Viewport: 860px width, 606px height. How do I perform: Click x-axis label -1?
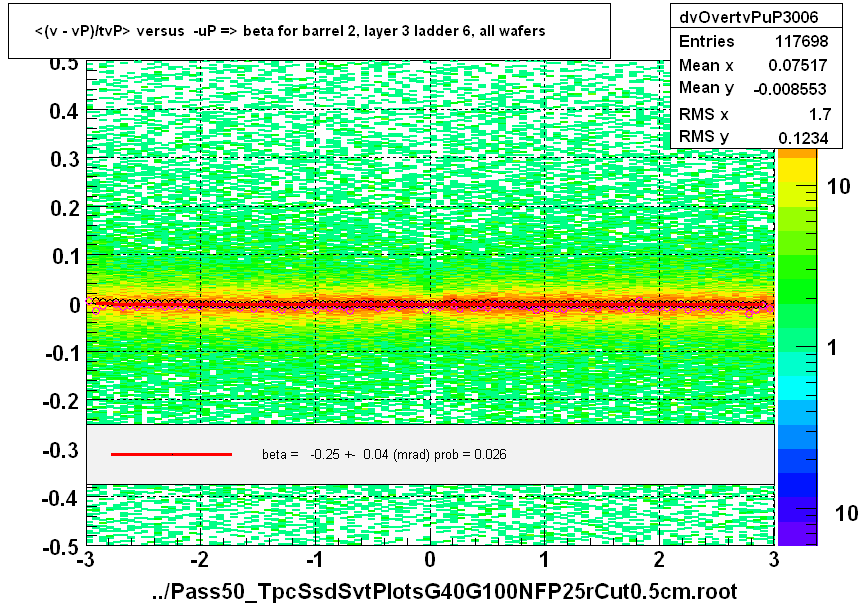tap(314, 560)
